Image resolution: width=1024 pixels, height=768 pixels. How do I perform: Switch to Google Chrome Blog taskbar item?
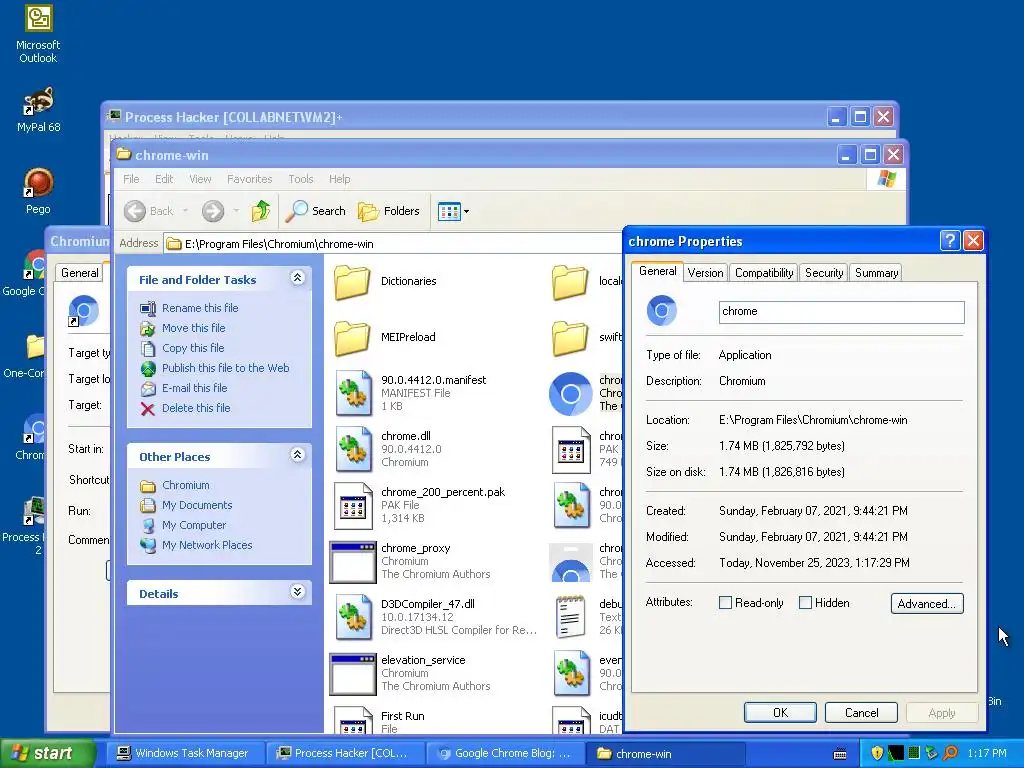pyautogui.click(x=505, y=753)
